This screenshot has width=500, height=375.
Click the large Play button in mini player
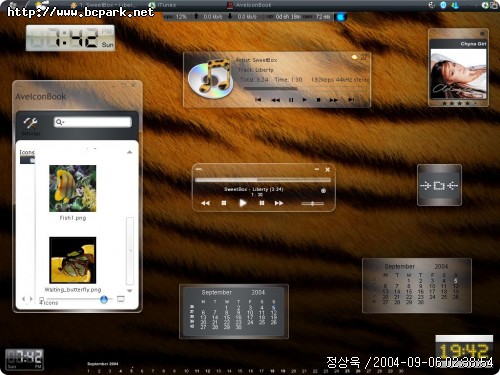(x=243, y=203)
